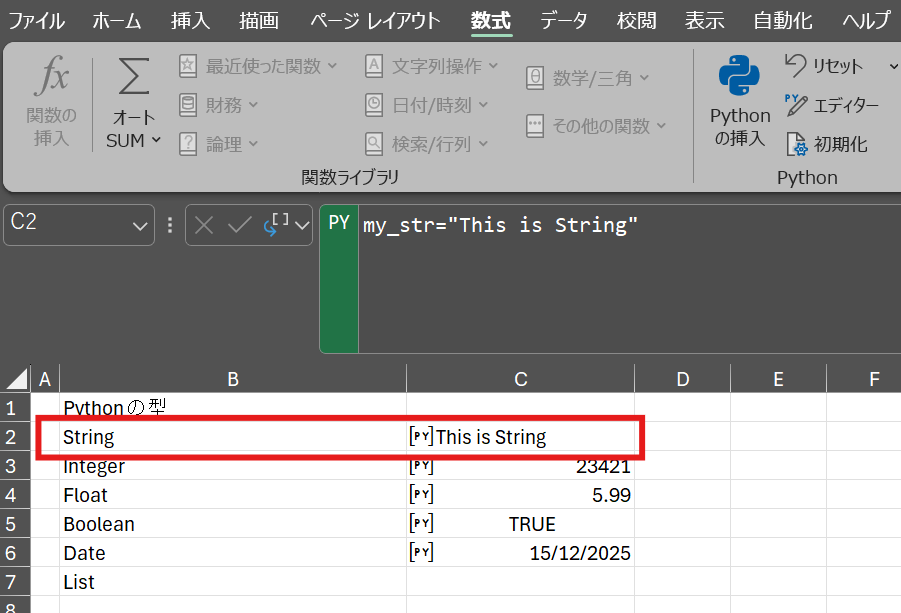Select row 4 header
Image resolution: width=901 pixels, height=613 pixels.
[14, 495]
